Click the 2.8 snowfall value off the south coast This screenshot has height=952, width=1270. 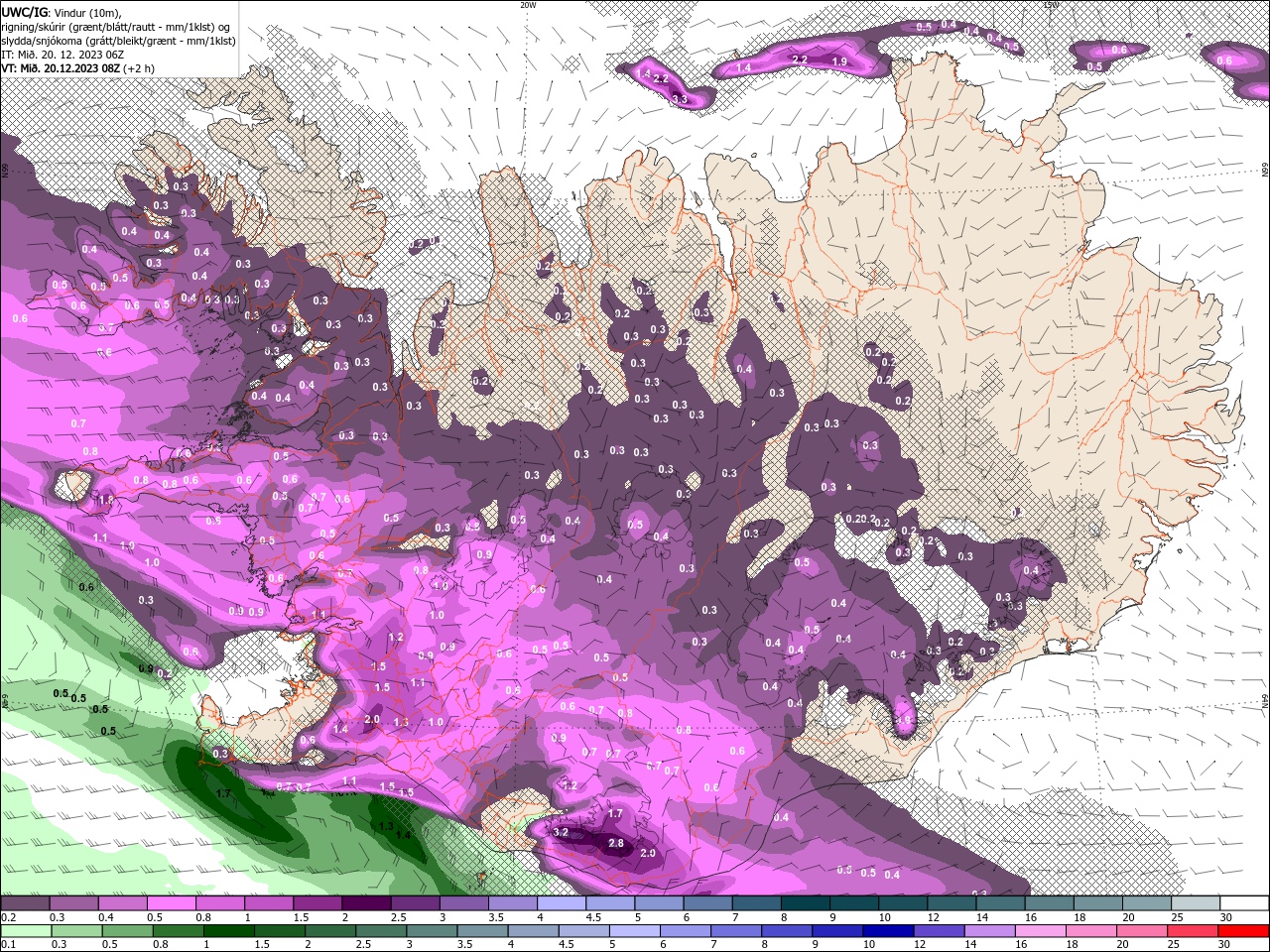(616, 843)
